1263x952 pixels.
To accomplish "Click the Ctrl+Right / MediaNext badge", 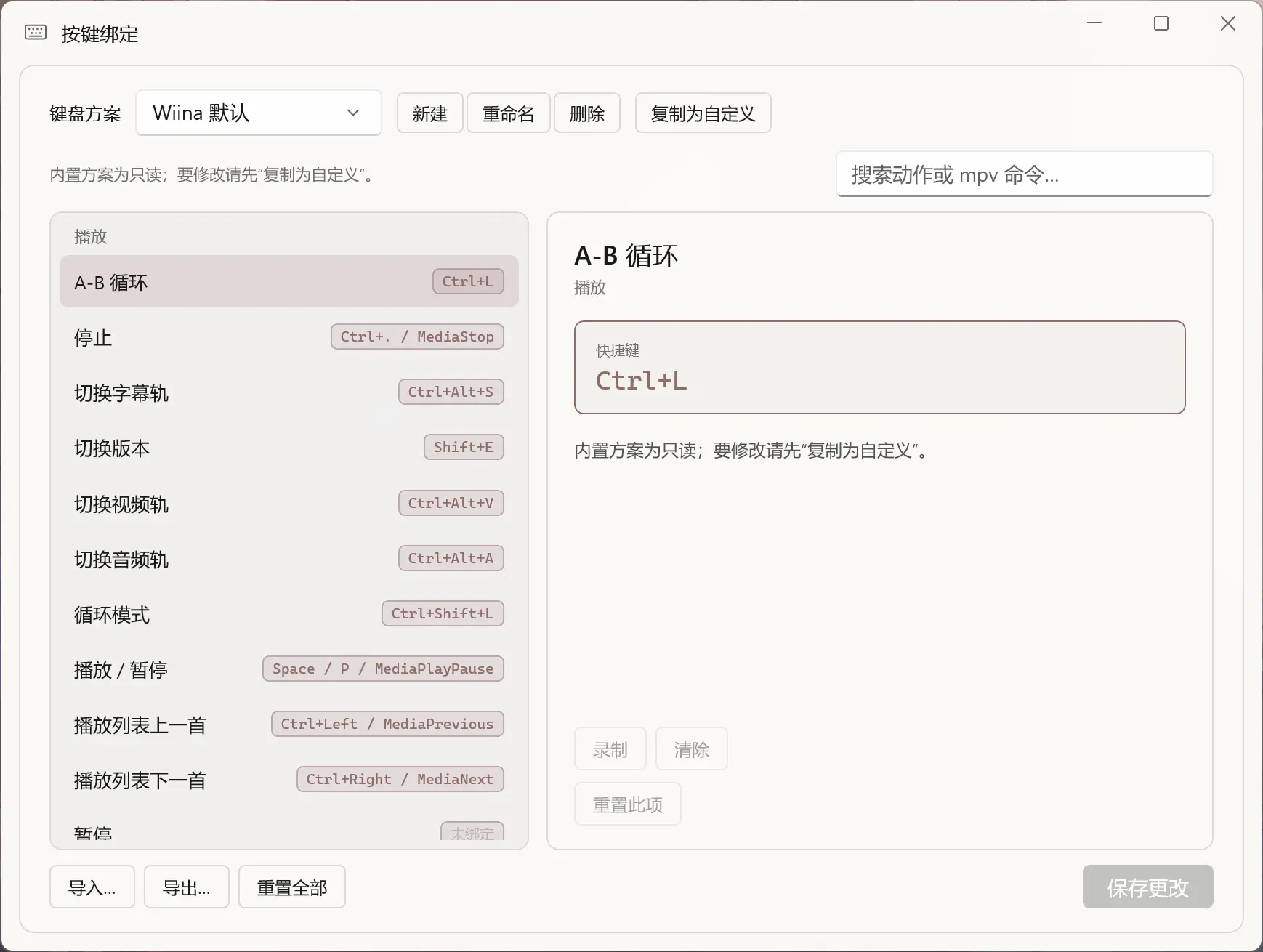I will point(400,779).
